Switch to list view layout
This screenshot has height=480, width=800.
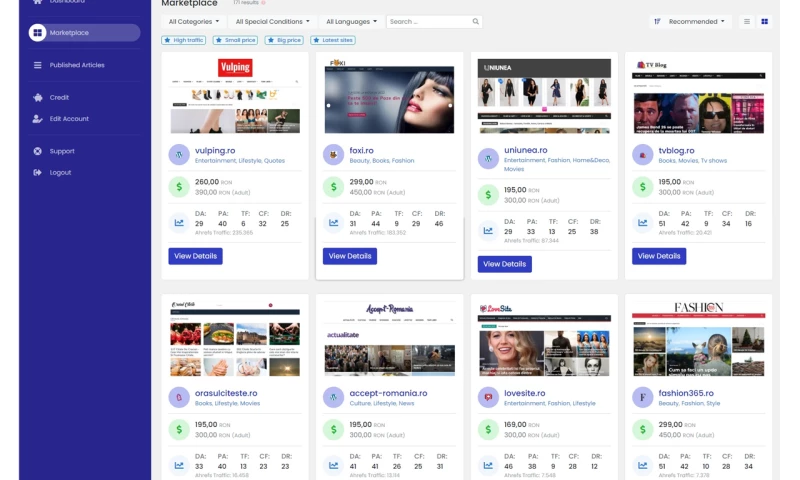(x=746, y=21)
